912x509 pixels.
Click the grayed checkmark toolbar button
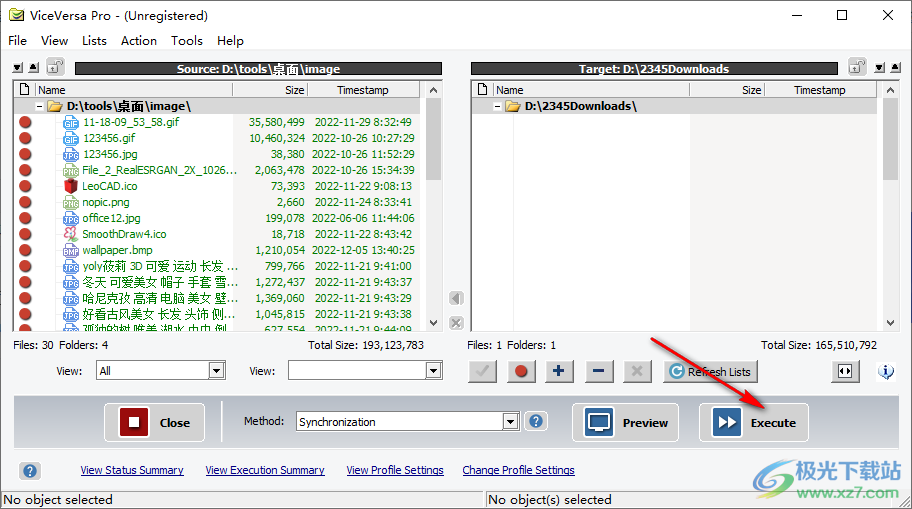pyautogui.click(x=482, y=371)
